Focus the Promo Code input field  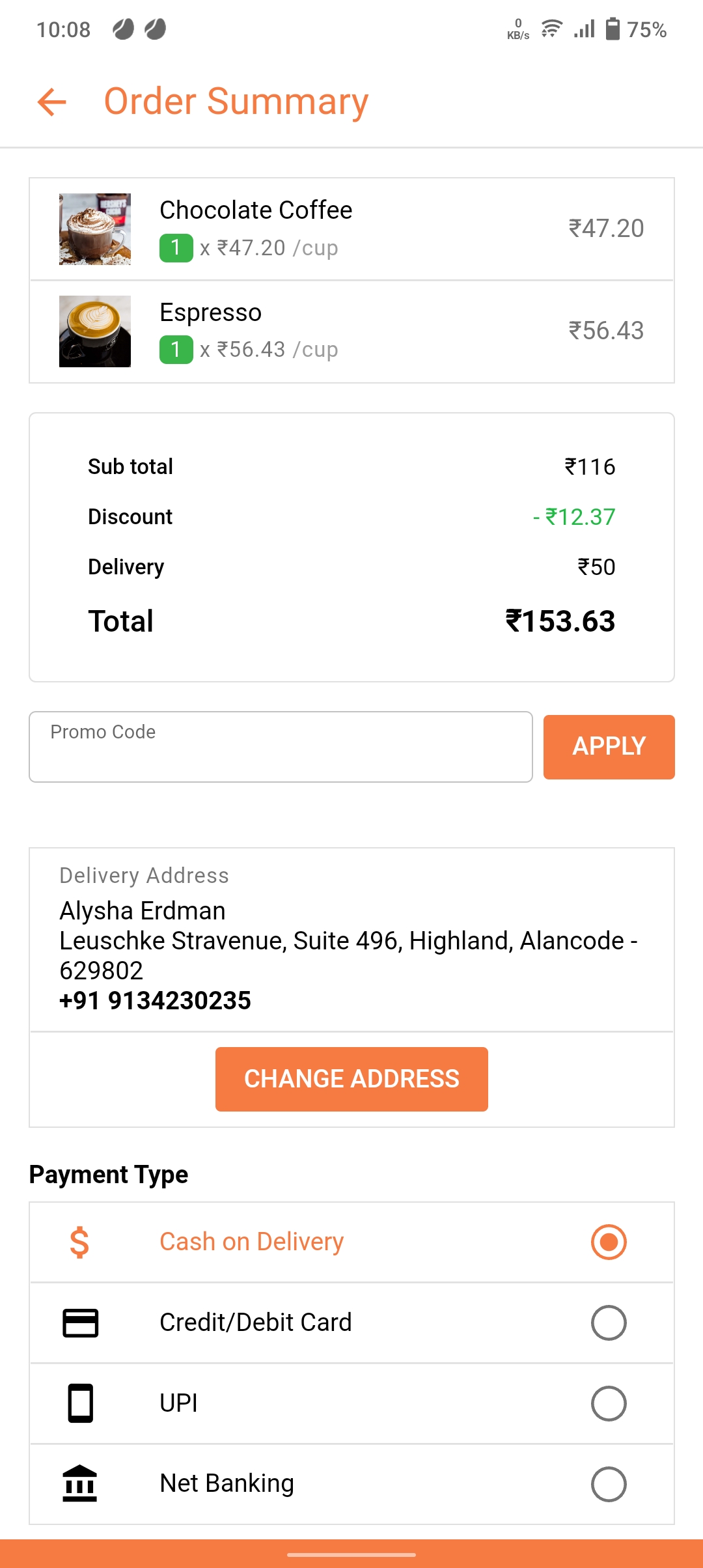tap(281, 747)
